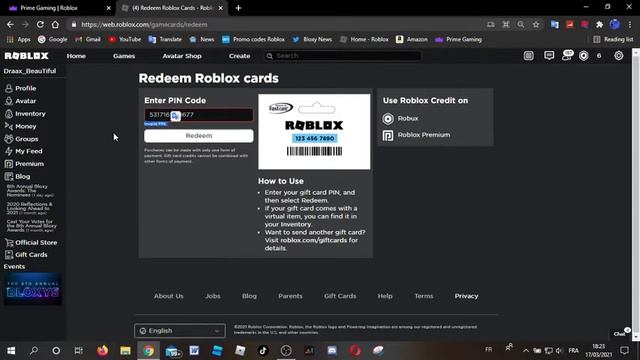Open Games in the Roblox navigation
The width and height of the screenshot is (640, 360).
pos(124,56)
